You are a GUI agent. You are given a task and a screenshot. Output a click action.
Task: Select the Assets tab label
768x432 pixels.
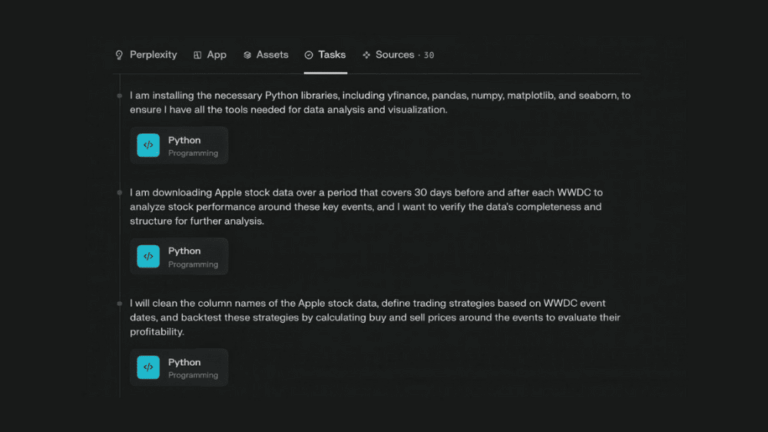click(272, 55)
